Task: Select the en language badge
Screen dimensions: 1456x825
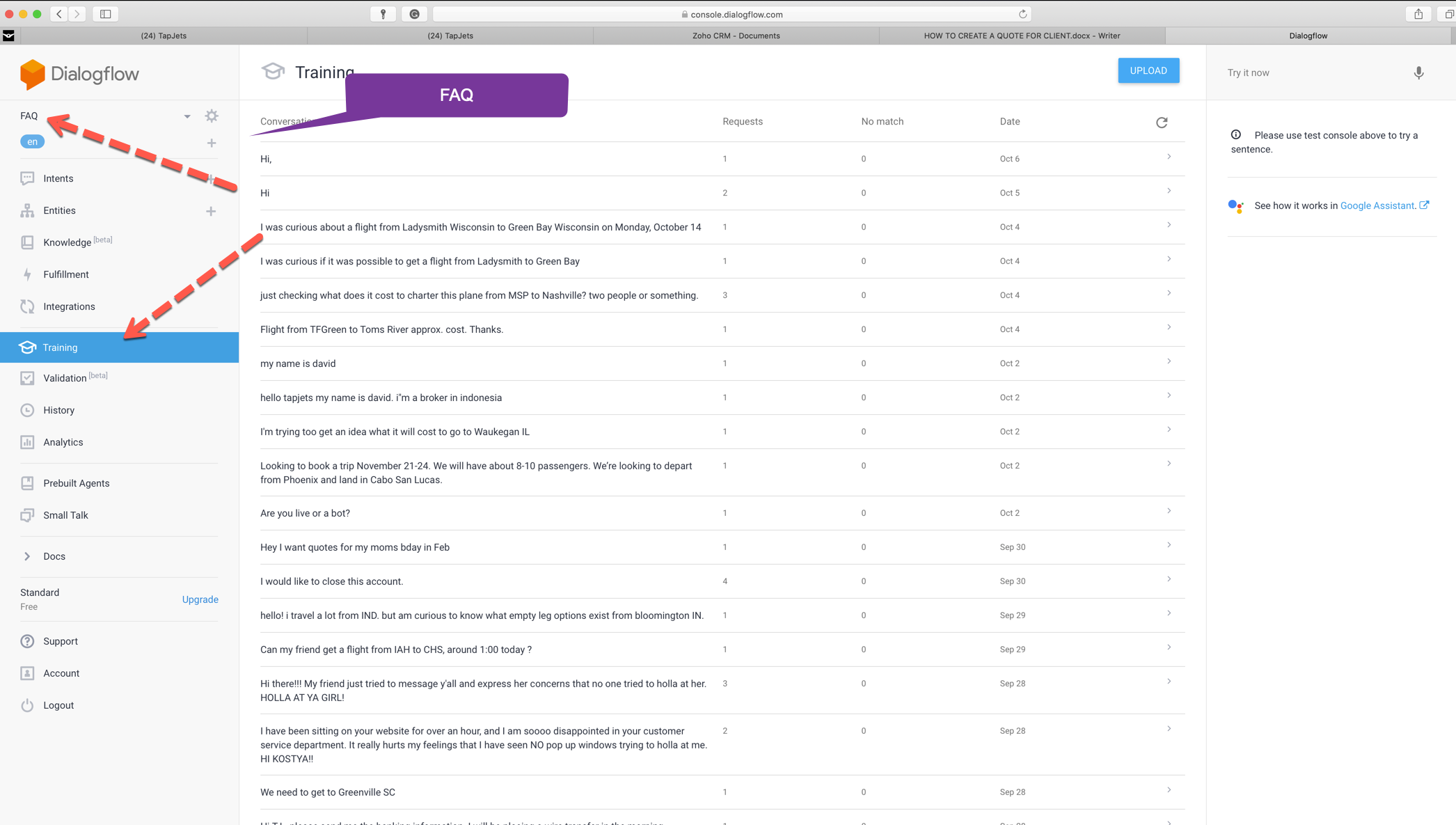Action: point(32,142)
